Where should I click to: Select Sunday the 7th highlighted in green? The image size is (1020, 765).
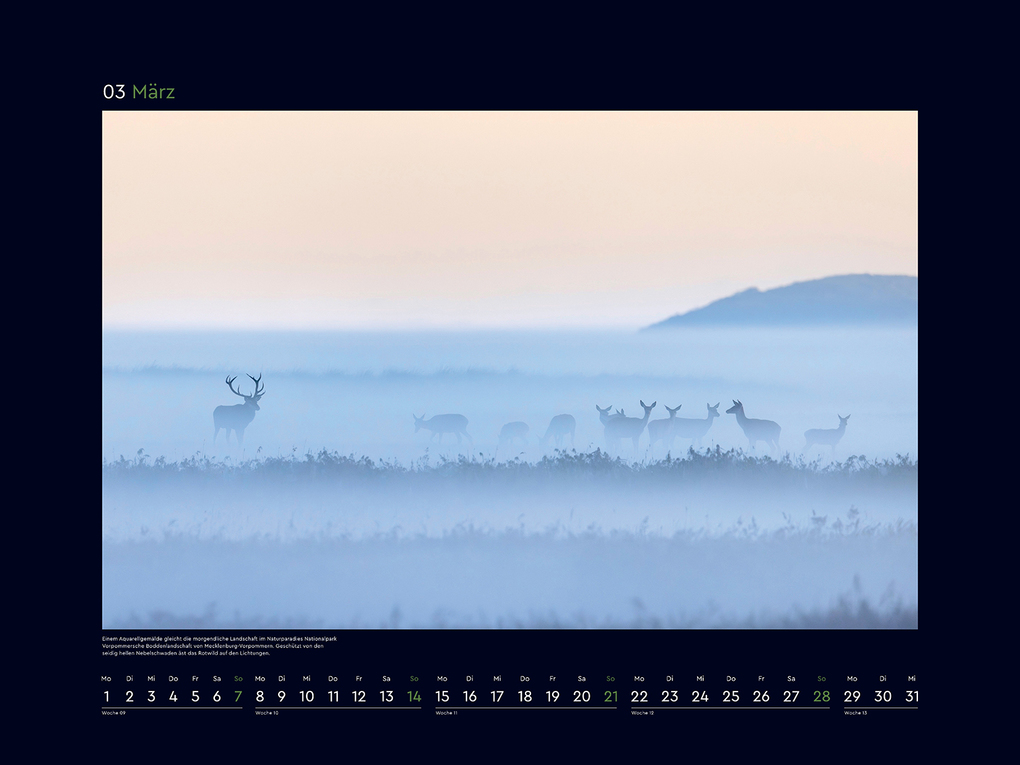(237, 696)
